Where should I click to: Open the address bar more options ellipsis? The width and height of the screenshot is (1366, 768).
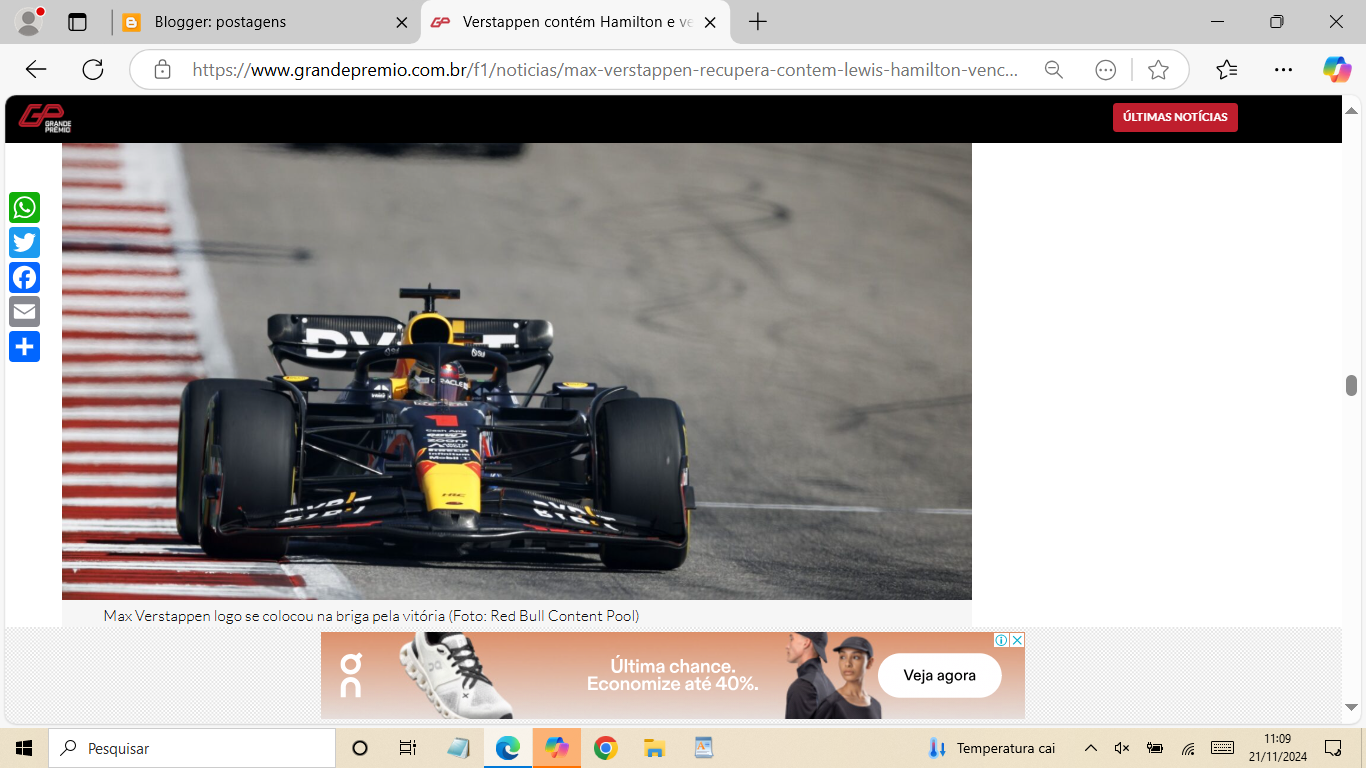point(1105,70)
